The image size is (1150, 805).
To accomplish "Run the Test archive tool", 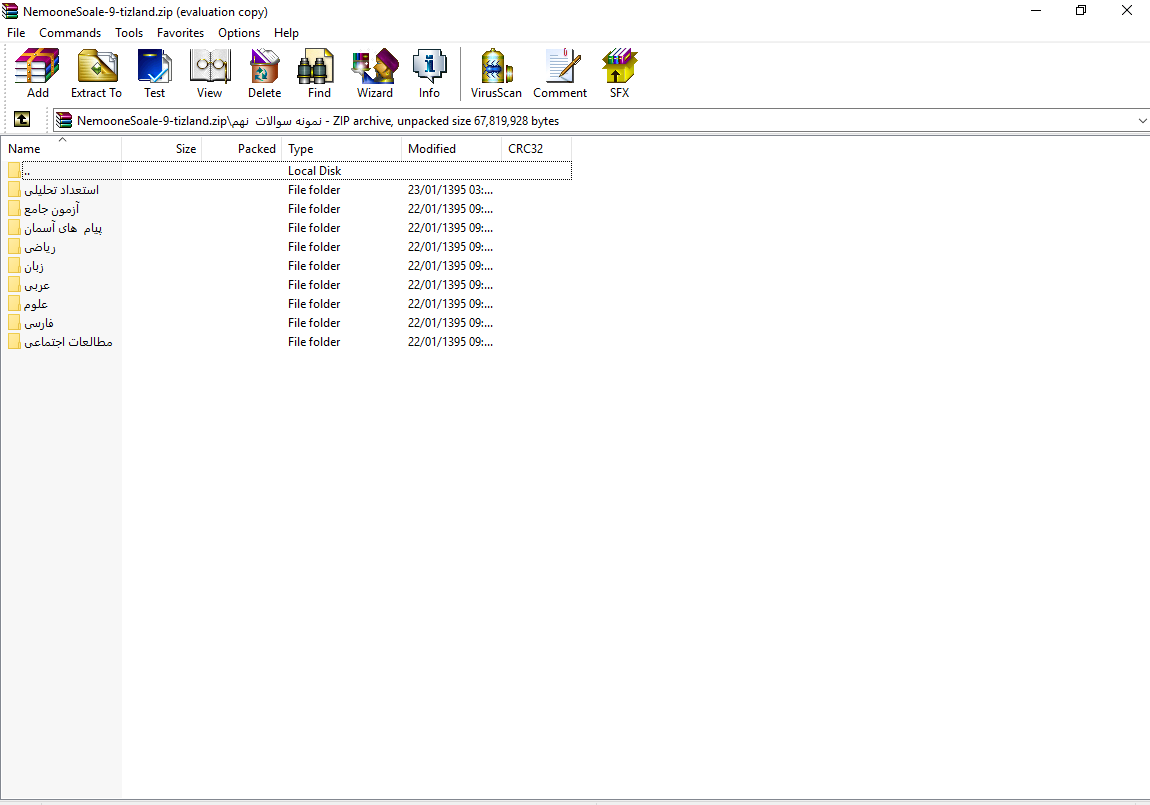I will pos(155,73).
